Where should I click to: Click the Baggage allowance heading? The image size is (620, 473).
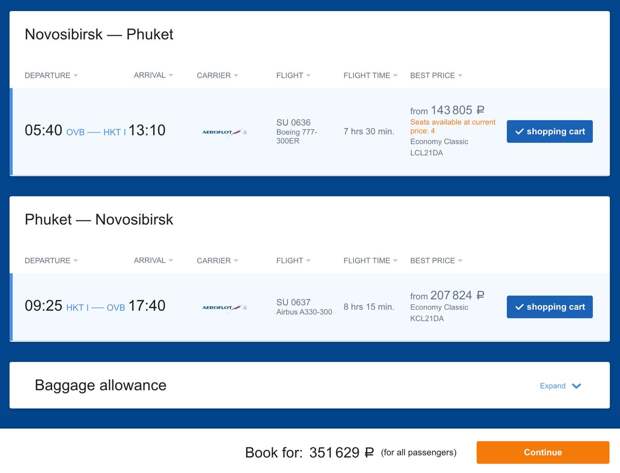100,385
